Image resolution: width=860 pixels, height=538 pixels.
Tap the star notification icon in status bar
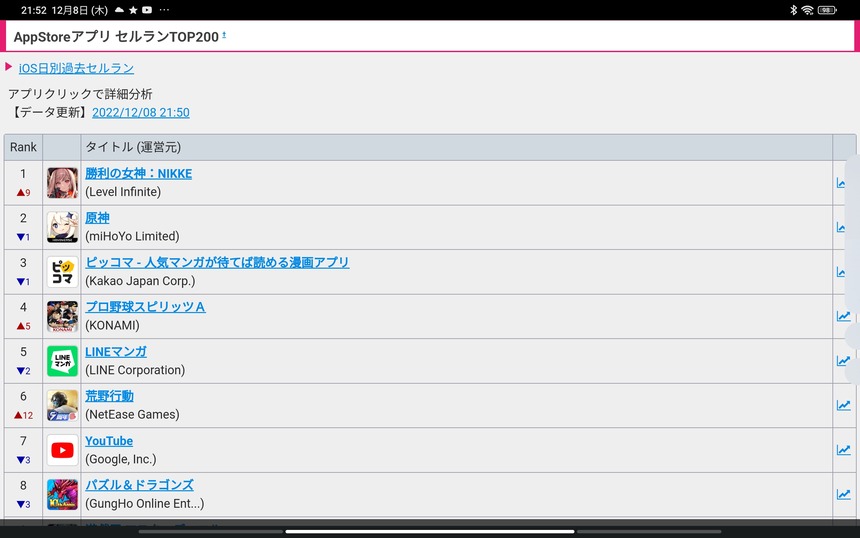coord(133,10)
